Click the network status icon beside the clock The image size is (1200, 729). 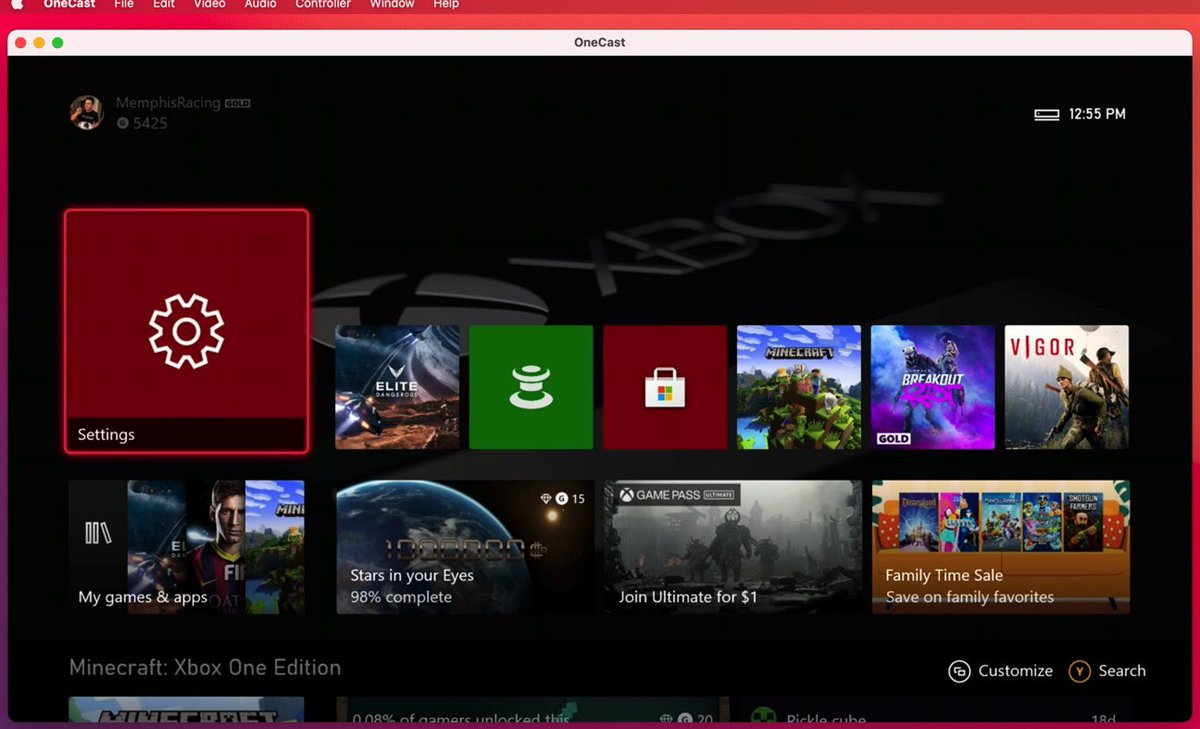1046,115
